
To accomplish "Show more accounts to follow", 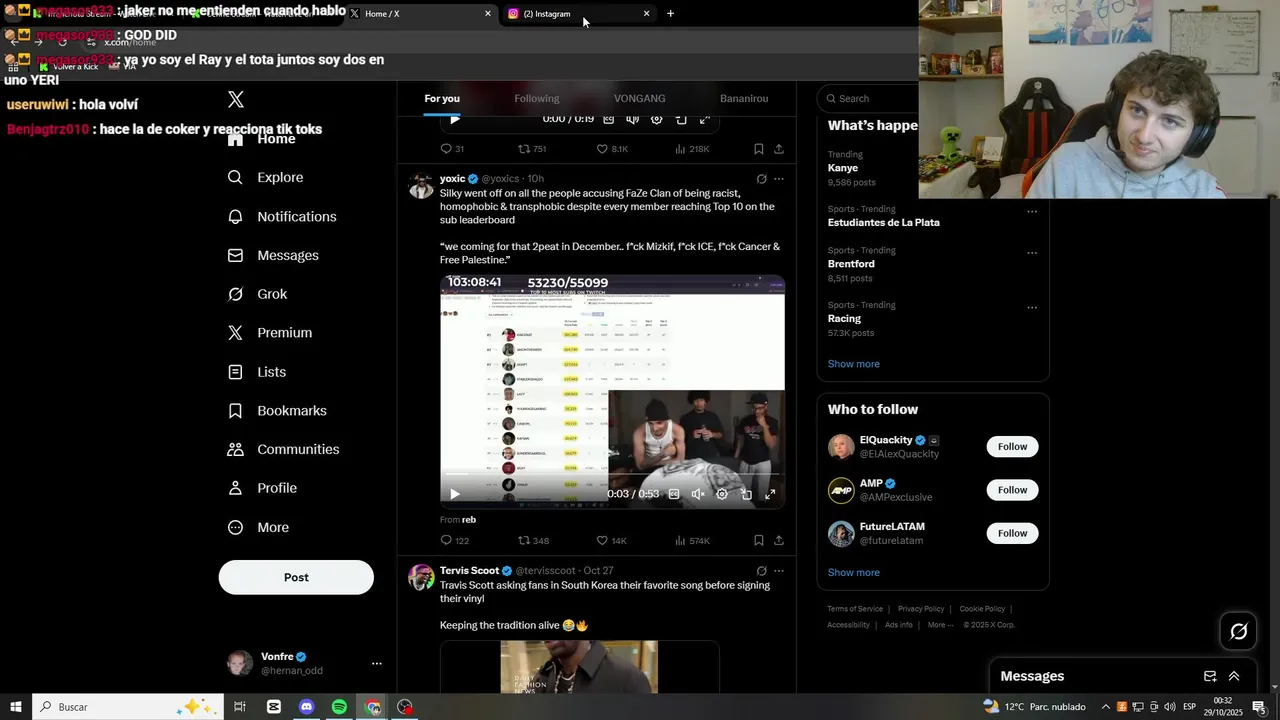I will click(854, 573).
